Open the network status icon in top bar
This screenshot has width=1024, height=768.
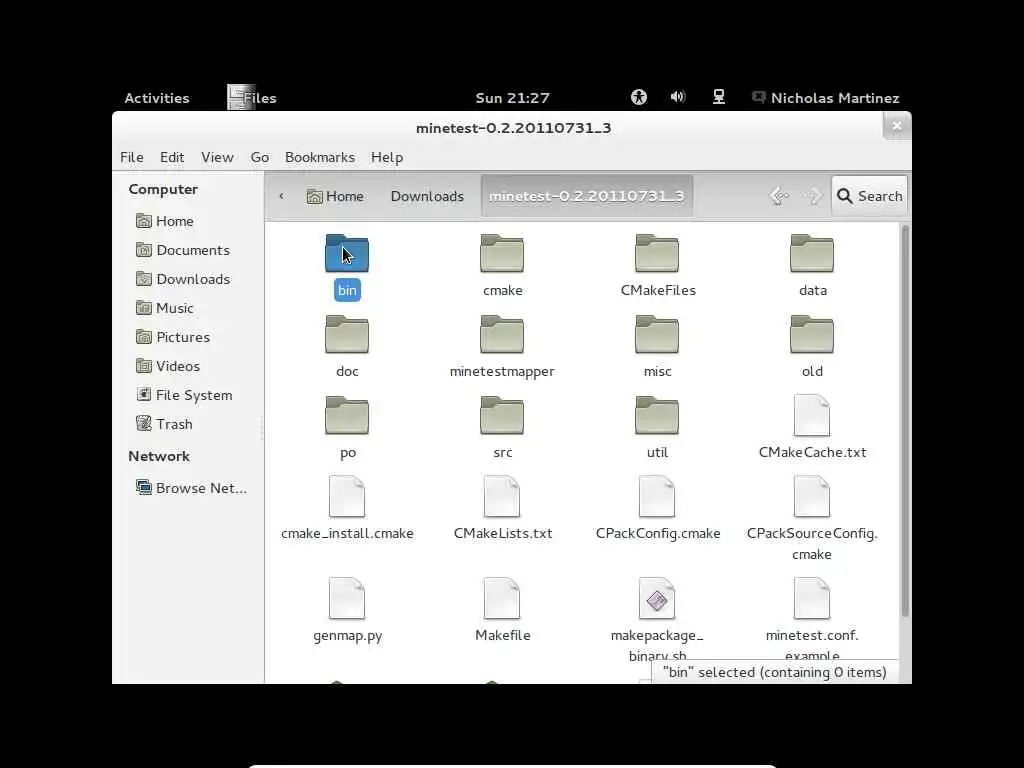[x=718, y=97]
